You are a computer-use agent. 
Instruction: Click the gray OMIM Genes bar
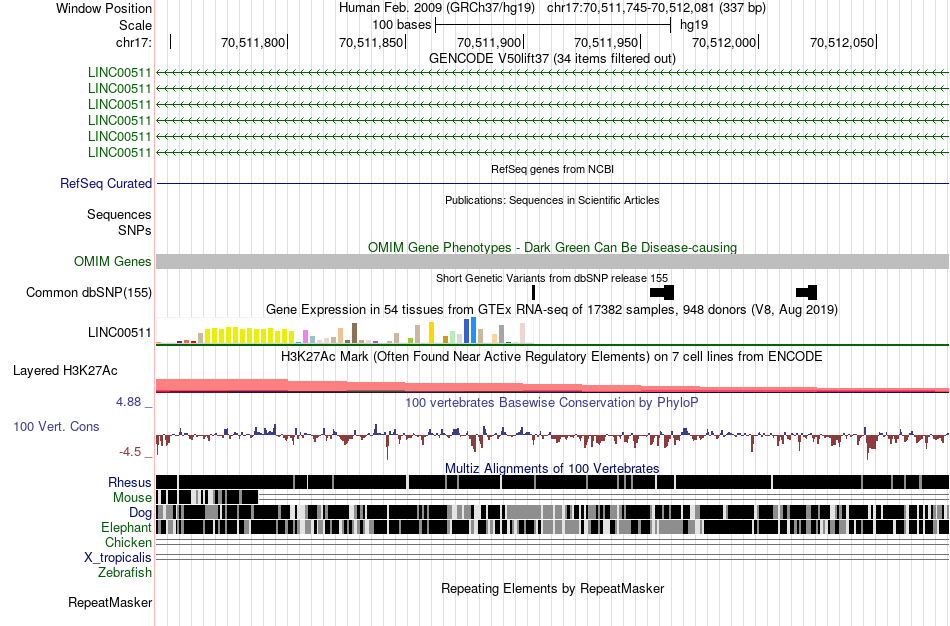[553, 261]
